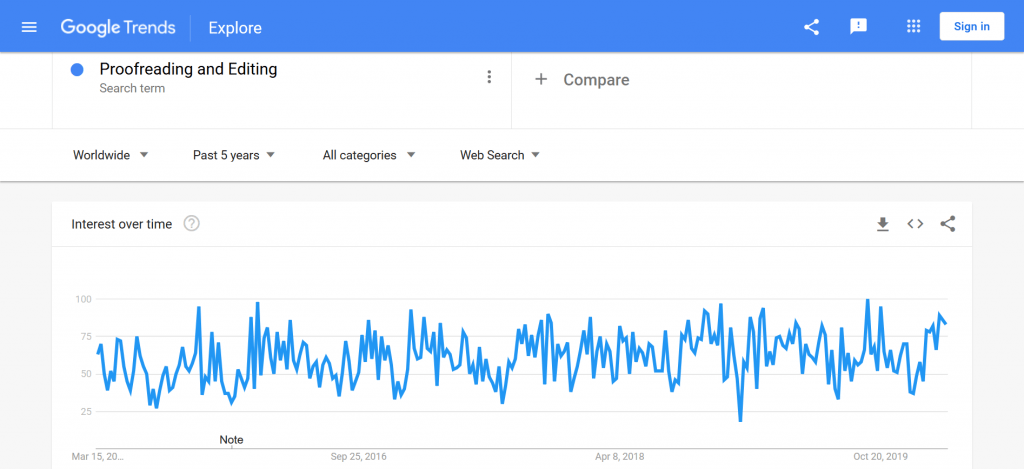Image resolution: width=1024 pixels, height=469 pixels.
Task: Expand the Web Search type dropdown
Action: [500, 155]
